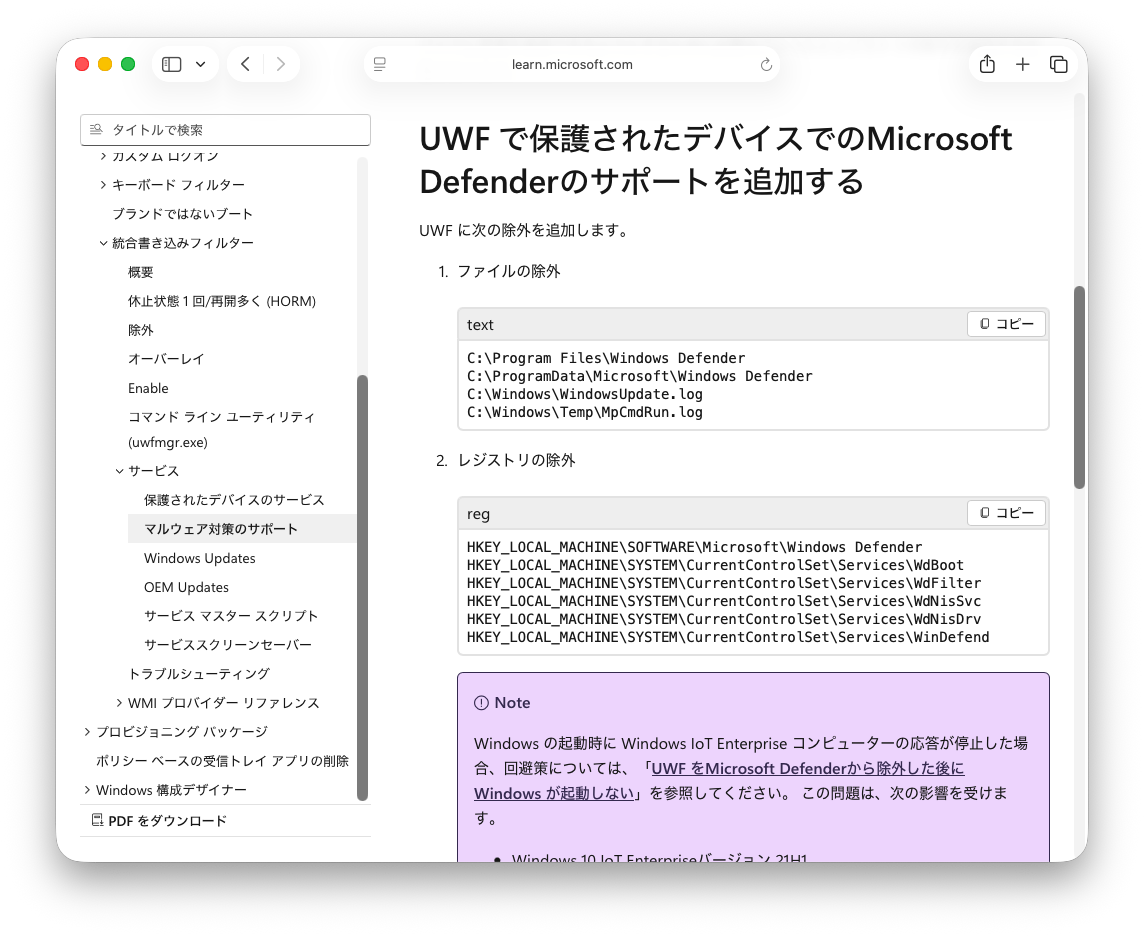Viewport: 1144px width, 936px height.
Task: Expand WMI プロバイダー リファレンス node
Action: tap(120, 703)
